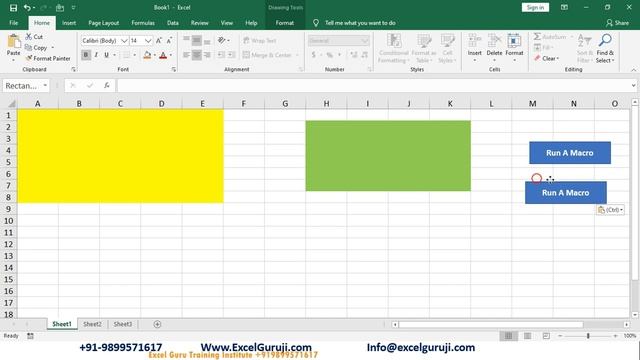
Task: Expand the font size 14 dropdown
Action: click(148, 40)
